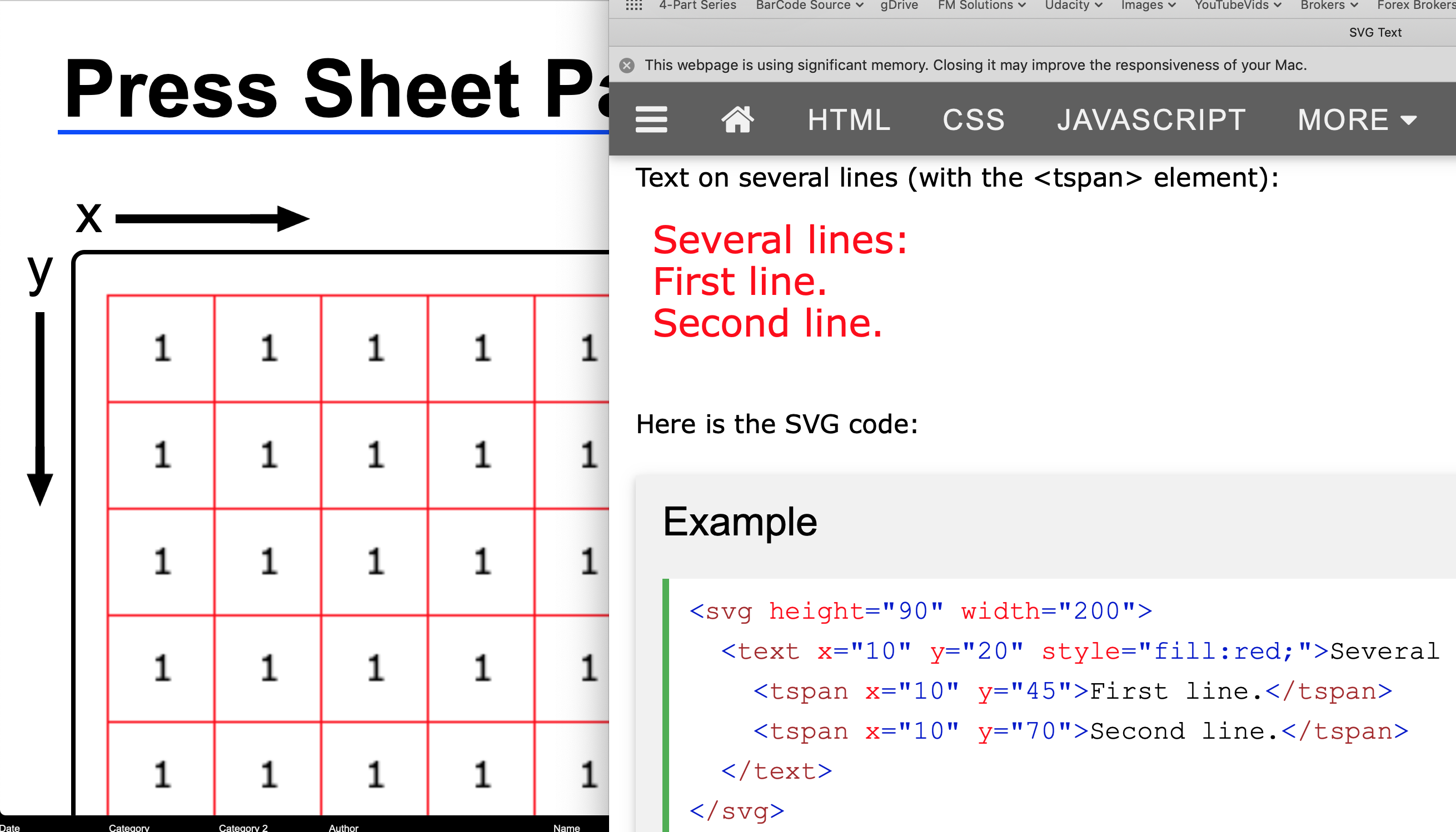Open the apps grid icon in bookmarks bar

click(x=634, y=5)
